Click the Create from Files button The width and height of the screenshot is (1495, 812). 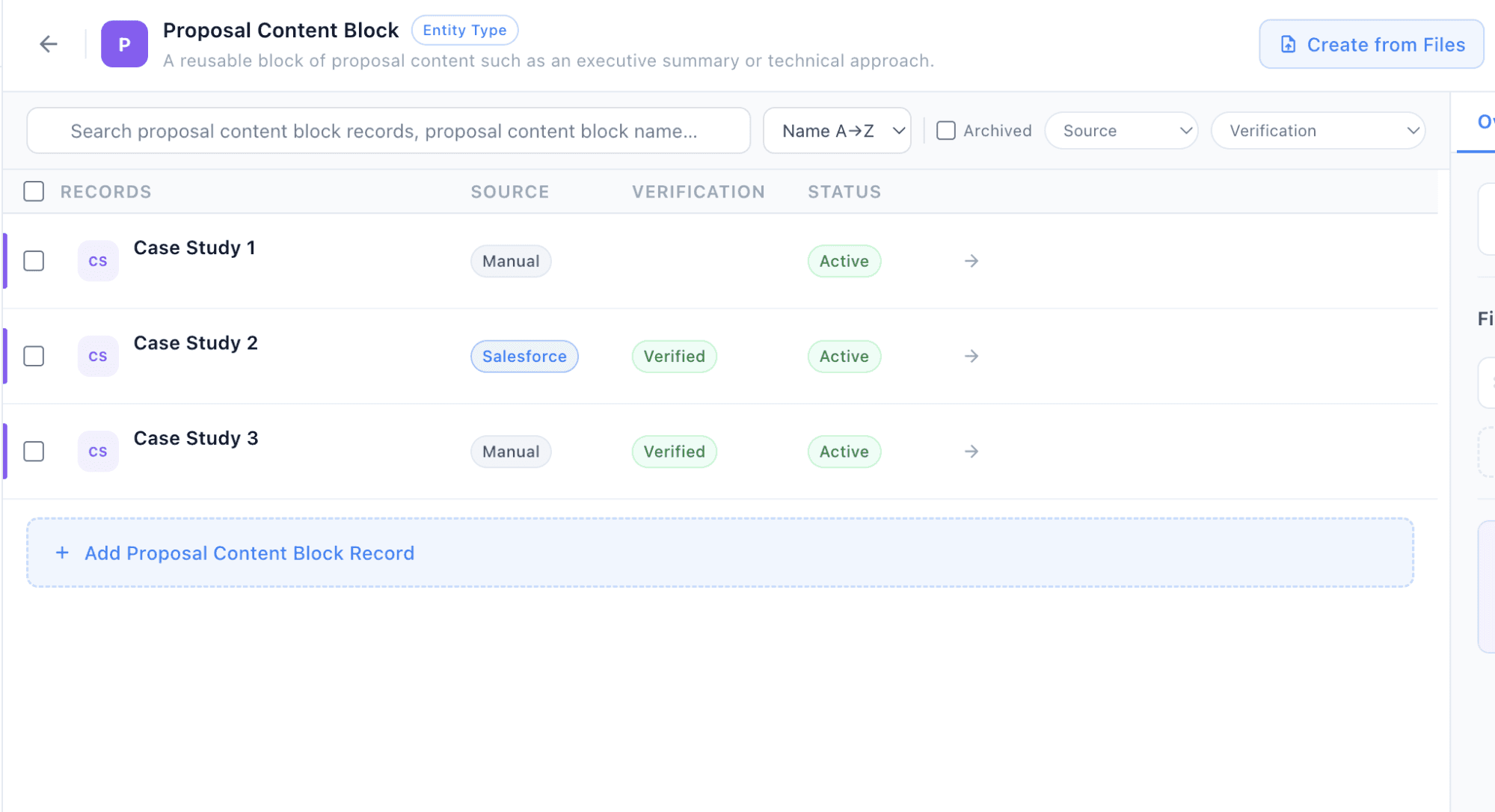[x=1372, y=45]
